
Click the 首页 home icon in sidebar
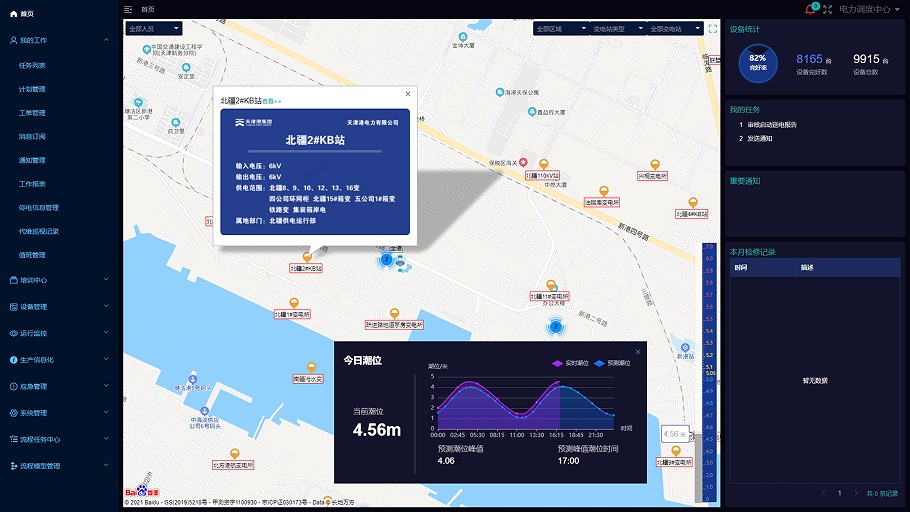[12, 14]
